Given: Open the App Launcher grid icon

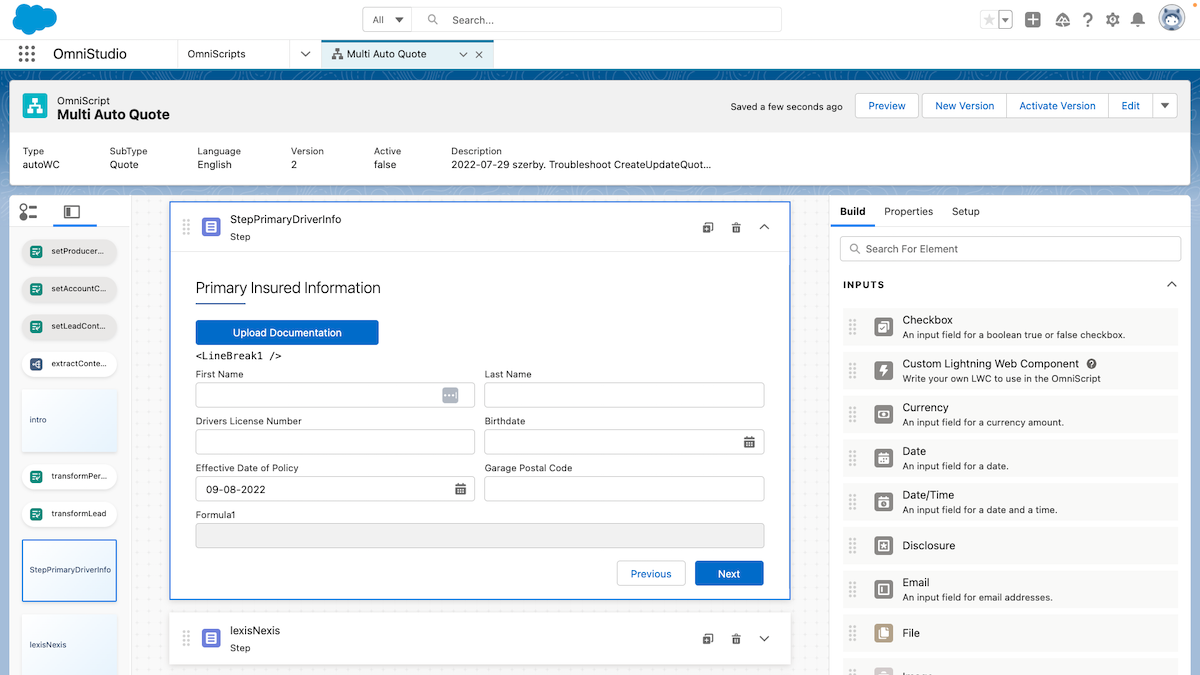Looking at the screenshot, I should click(27, 54).
